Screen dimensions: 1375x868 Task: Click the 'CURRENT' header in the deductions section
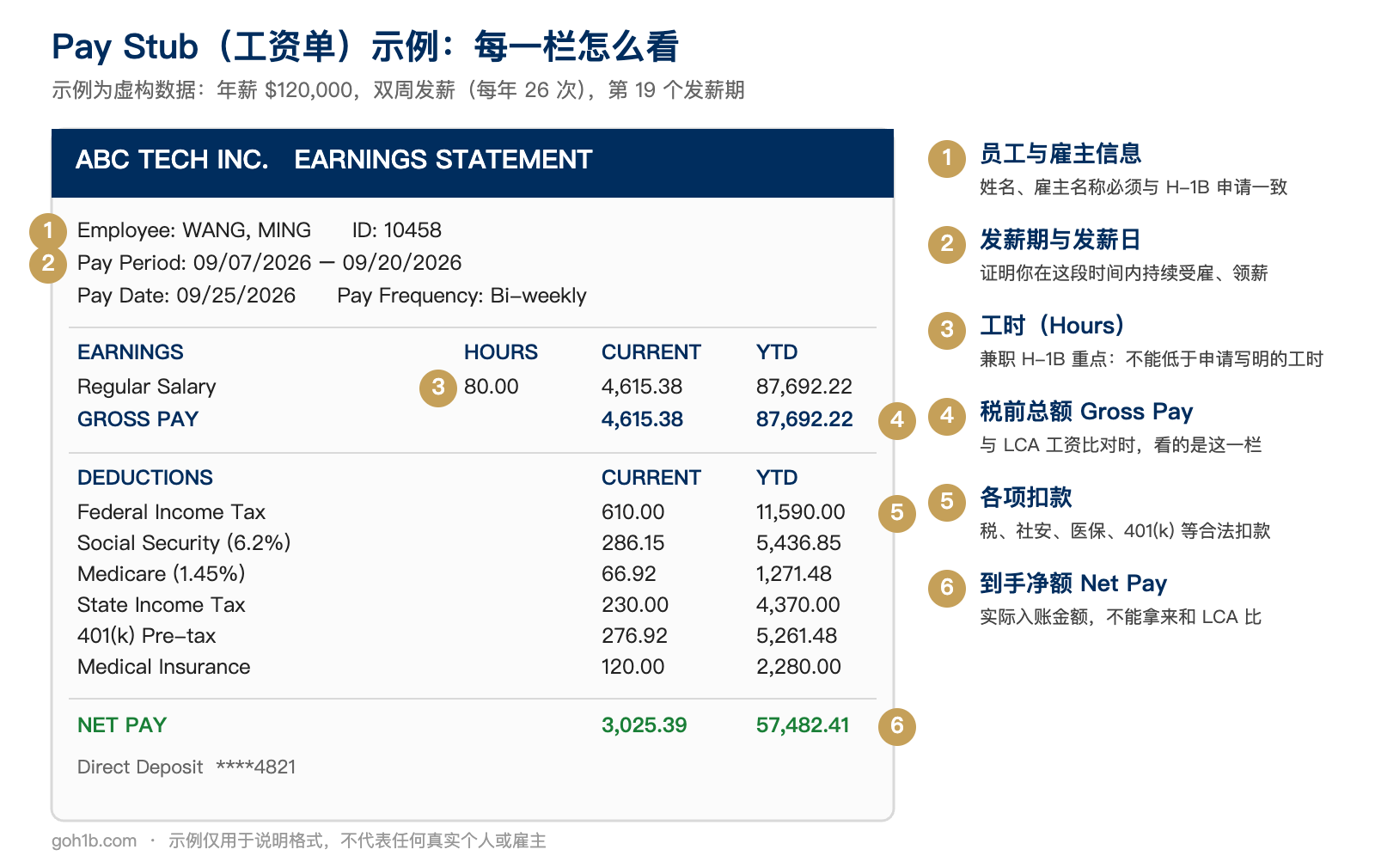pos(651,478)
